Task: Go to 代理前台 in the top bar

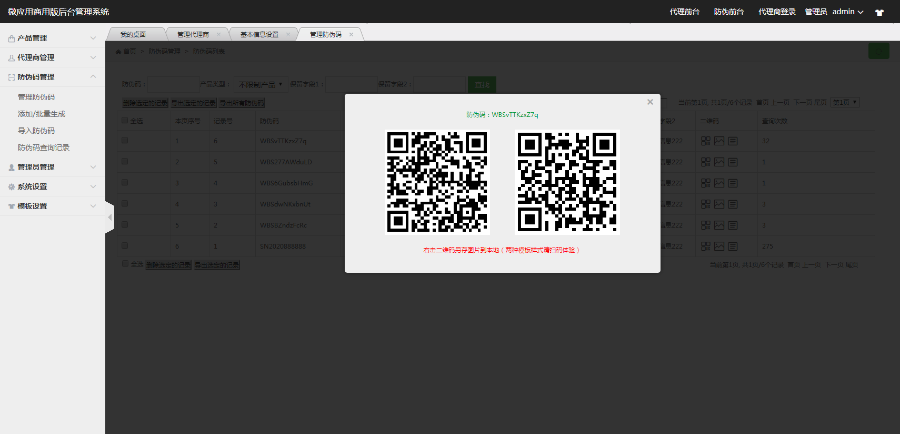Action: point(684,12)
